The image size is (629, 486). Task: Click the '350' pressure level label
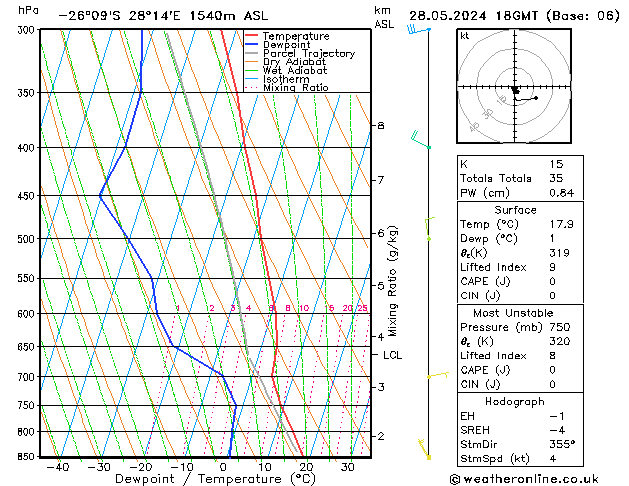click(28, 93)
